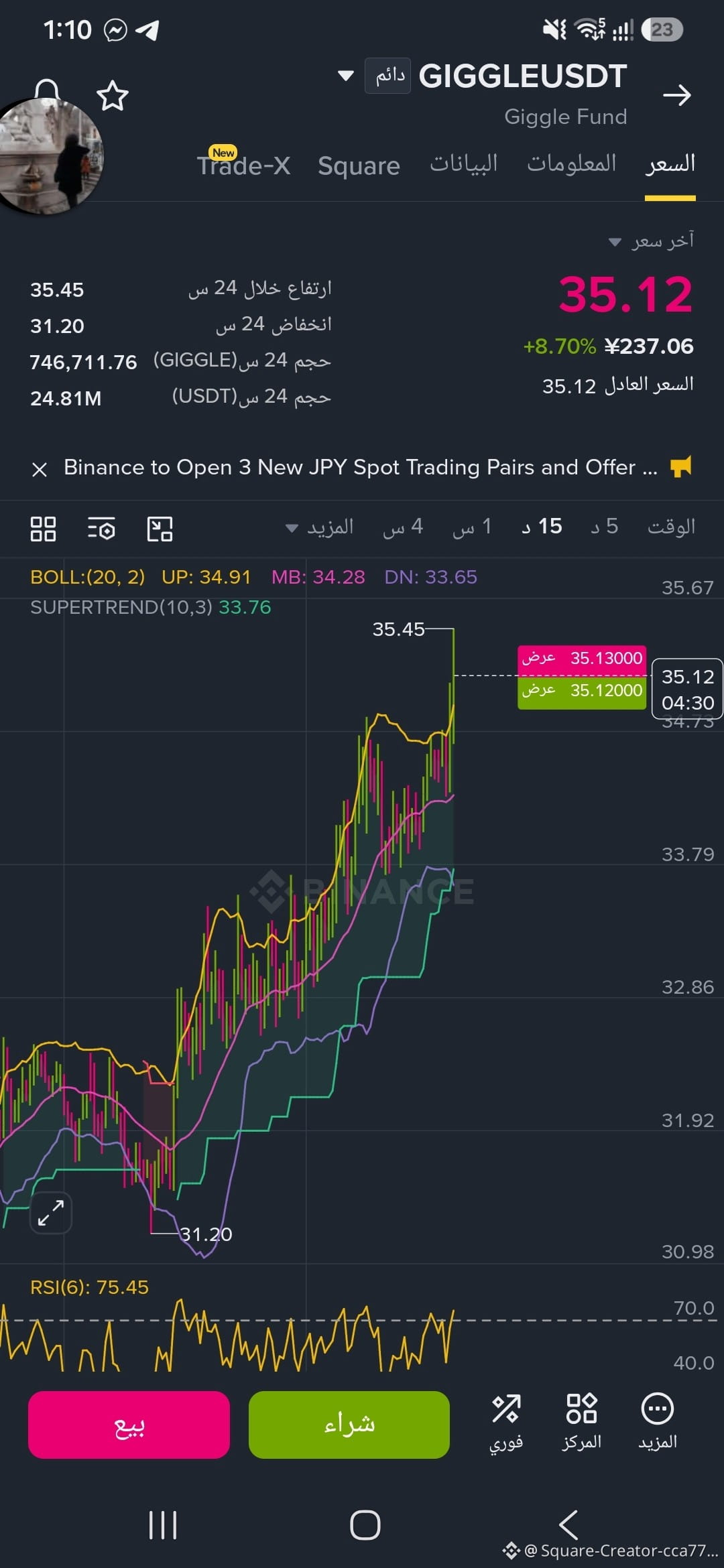The width and height of the screenshot is (724, 1568).
Task: Open the indicator settings icon
Action: click(x=102, y=529)
